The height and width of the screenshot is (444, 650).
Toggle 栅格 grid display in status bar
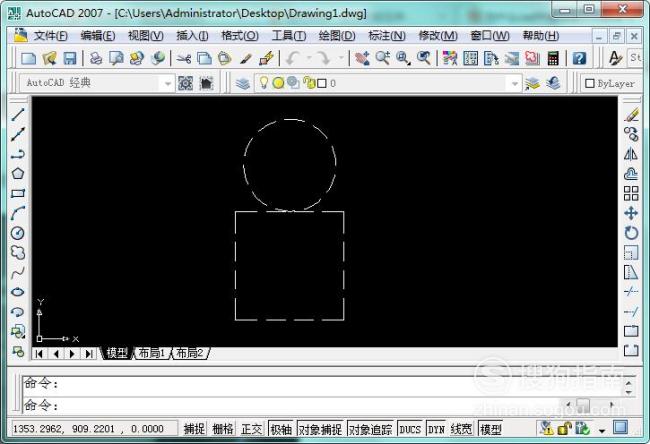click(x=222, y=429)
